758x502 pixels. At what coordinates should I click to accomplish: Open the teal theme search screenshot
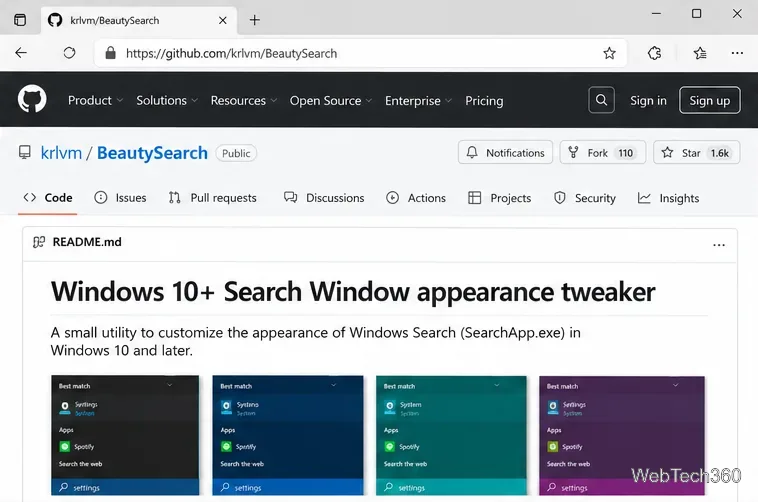point(451,435)
